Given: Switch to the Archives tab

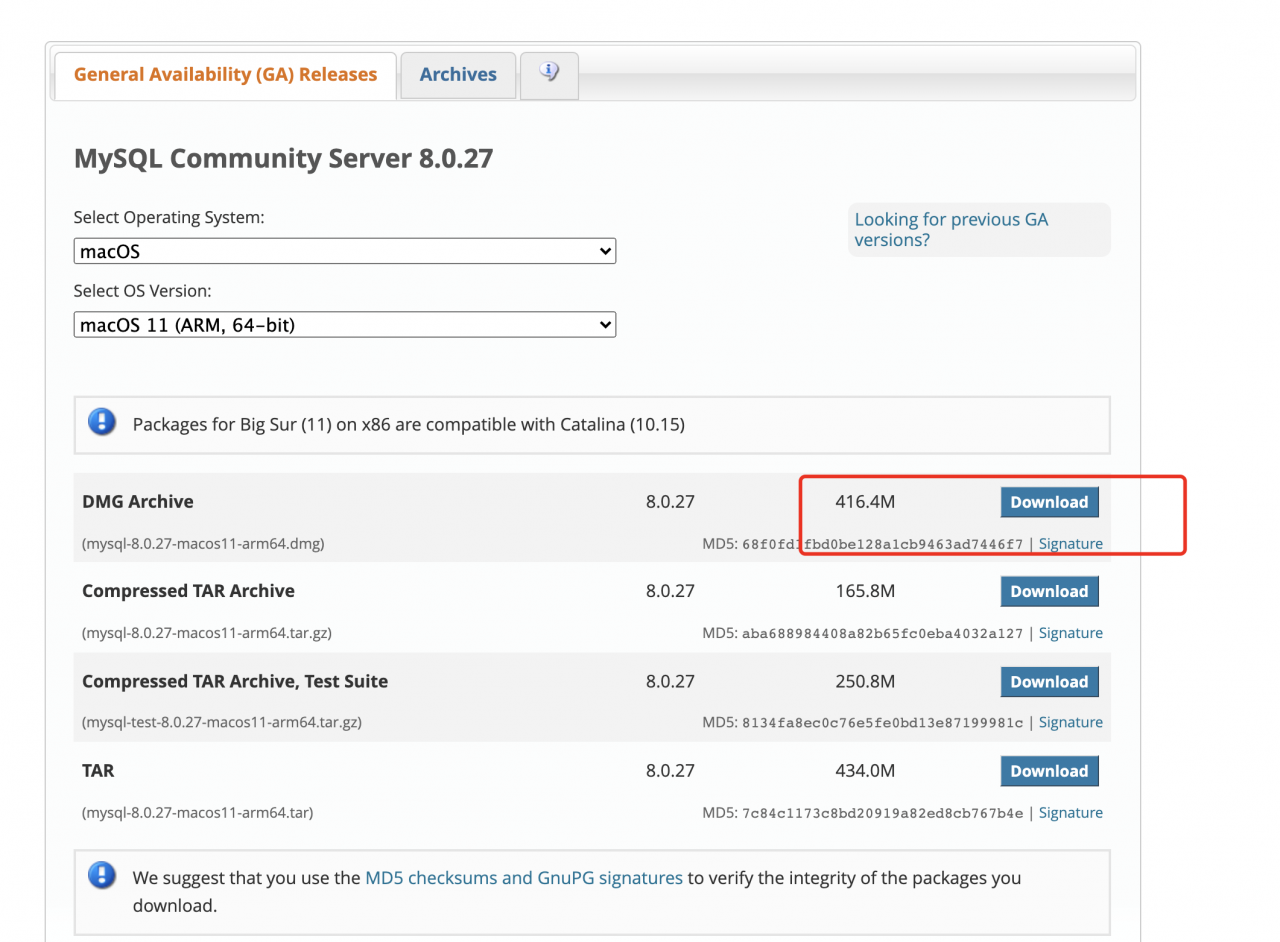Looking at the screenshot, I should tap(458, 75).
